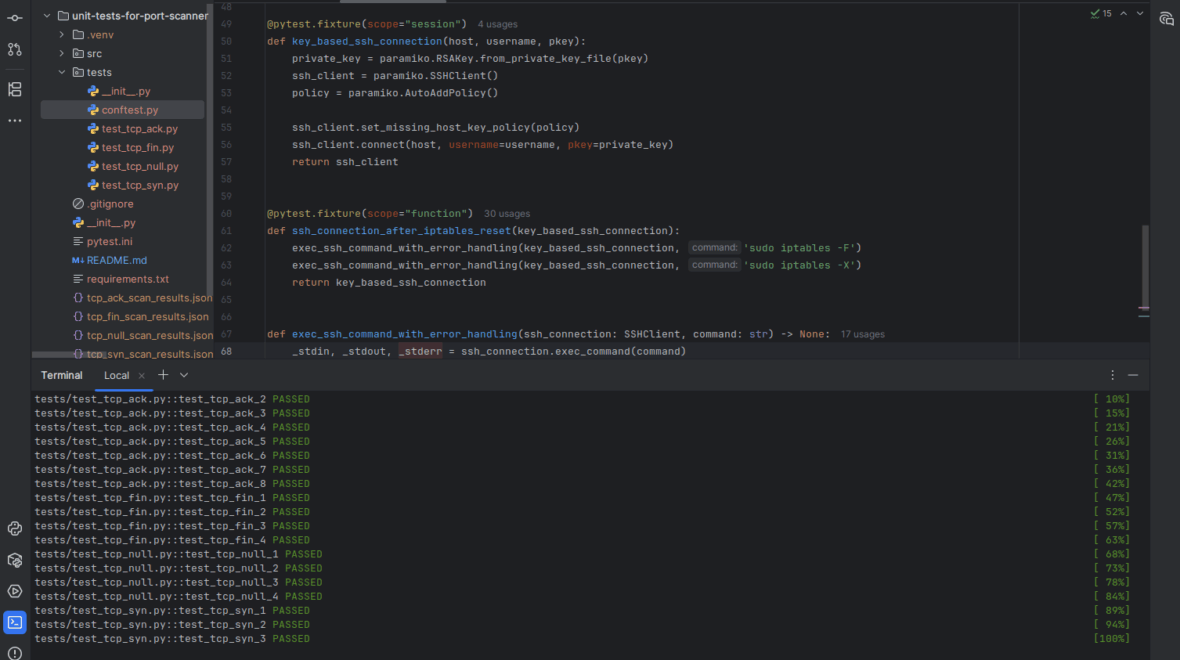The image size is (1180, 660).
Task: Expand the .venv folder
Action: coord(62,35)
